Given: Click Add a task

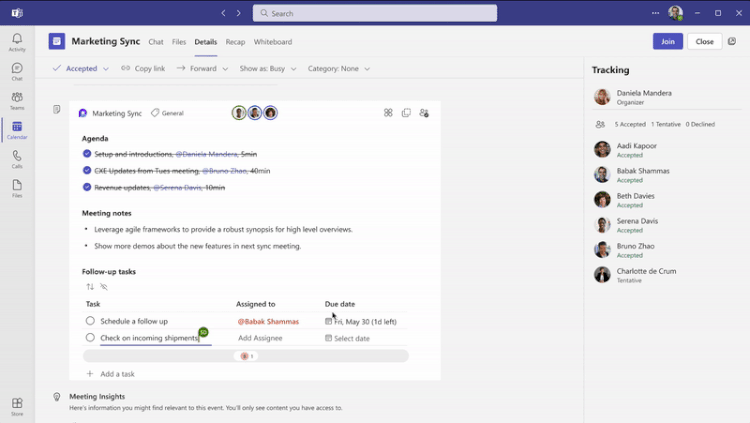Looking at the screenshot, I should [x=110, y=374].
